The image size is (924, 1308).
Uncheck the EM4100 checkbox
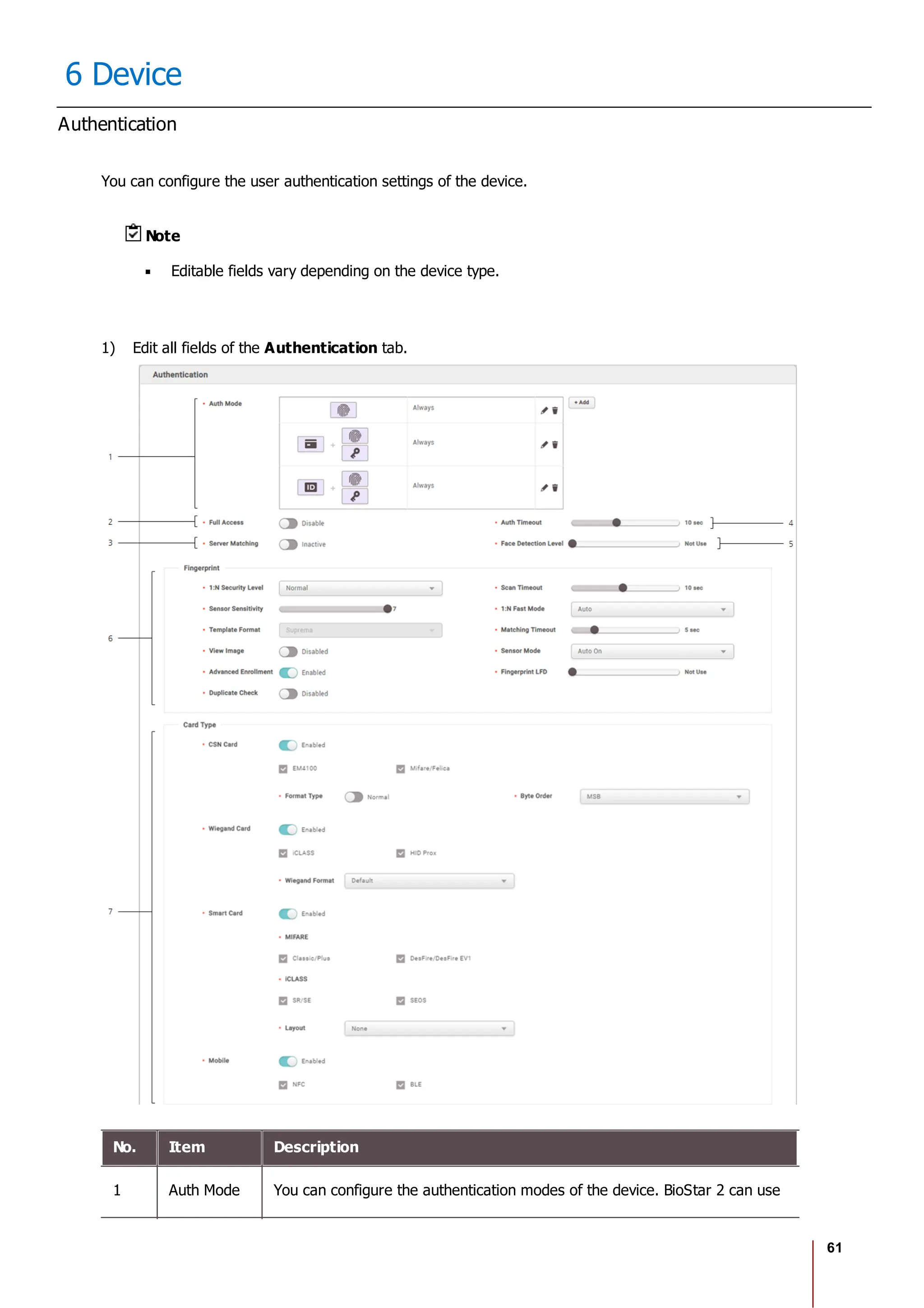point(283,769)
